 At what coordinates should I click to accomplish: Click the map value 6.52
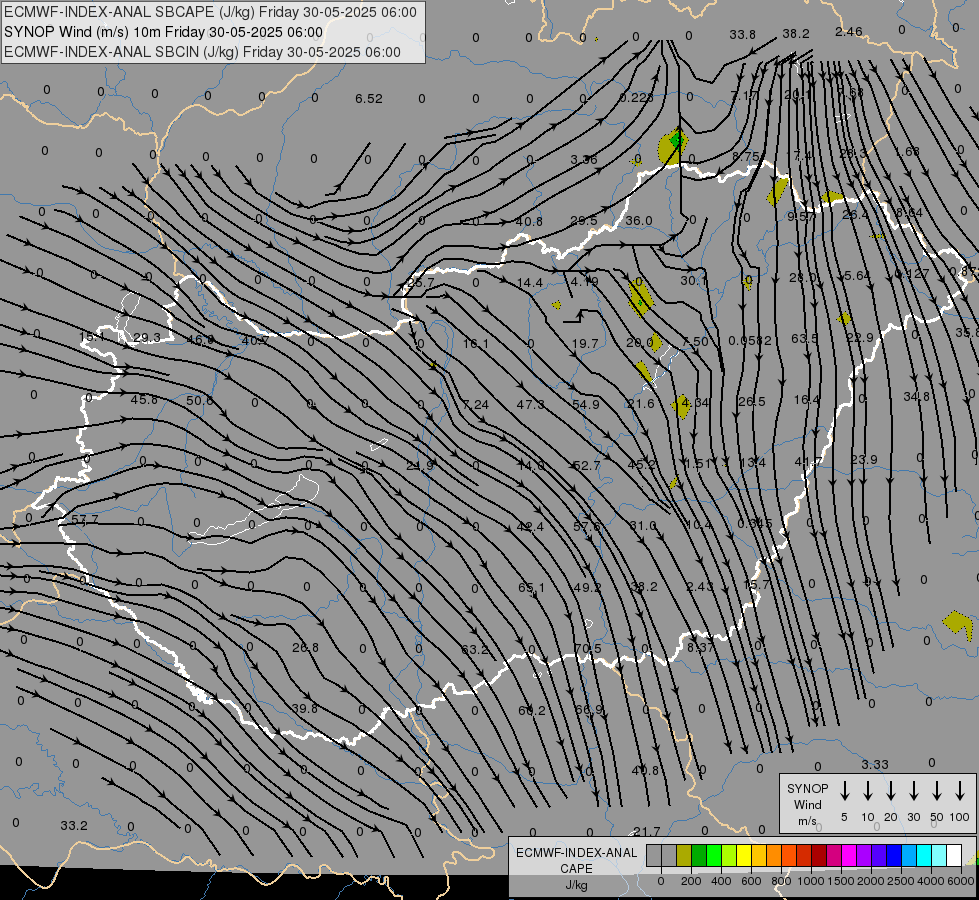pyautogui.click(x=368, y=99)
